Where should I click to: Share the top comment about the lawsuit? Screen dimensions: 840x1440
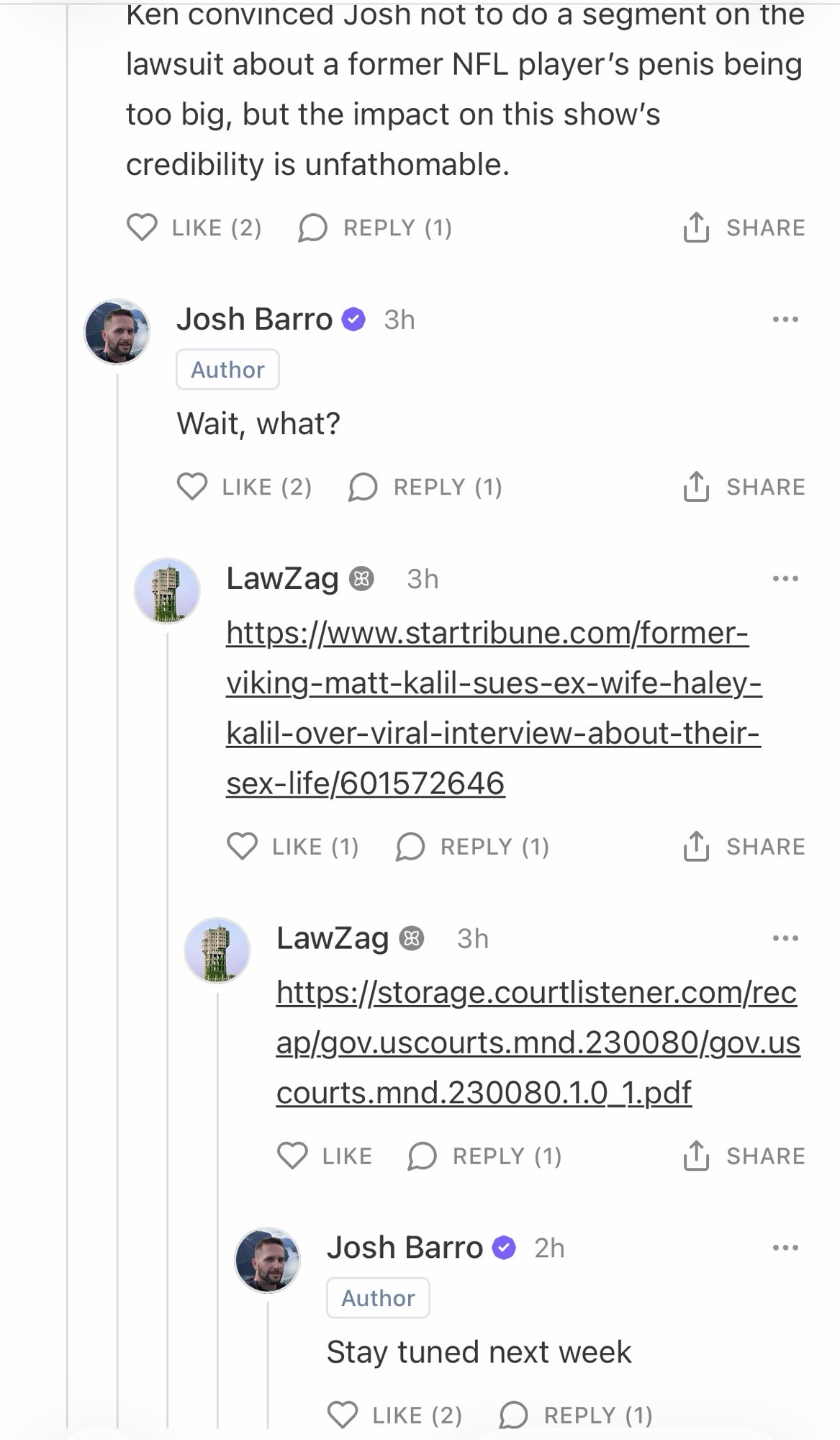[x=744, y=228]
